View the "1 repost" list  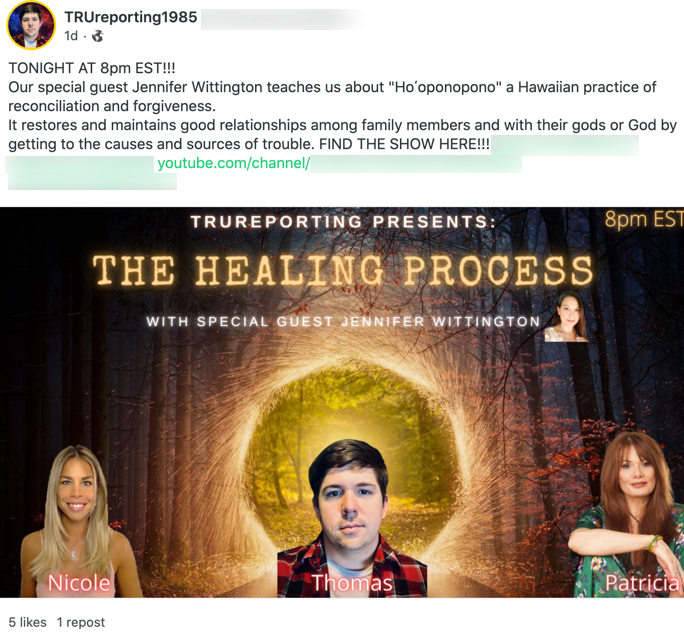point(81,622)
